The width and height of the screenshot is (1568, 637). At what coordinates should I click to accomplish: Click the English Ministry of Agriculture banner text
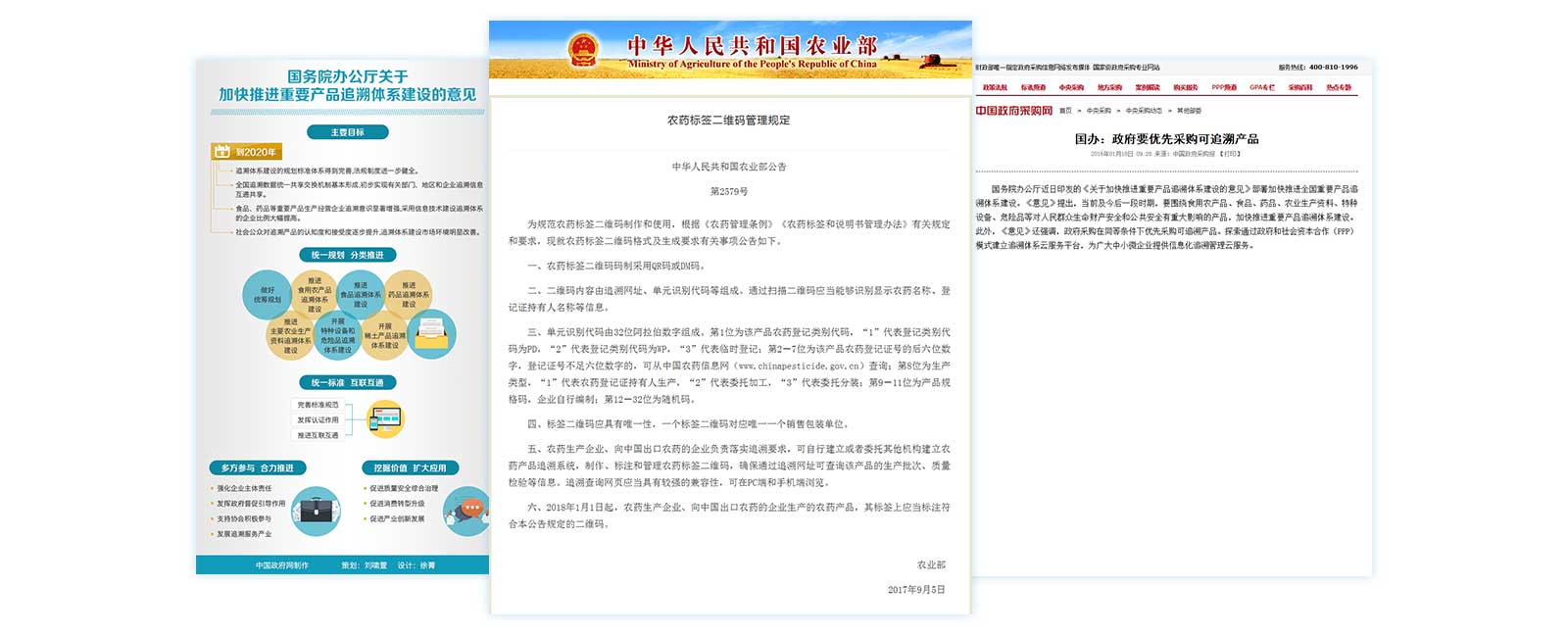click(x=753, y=65)
